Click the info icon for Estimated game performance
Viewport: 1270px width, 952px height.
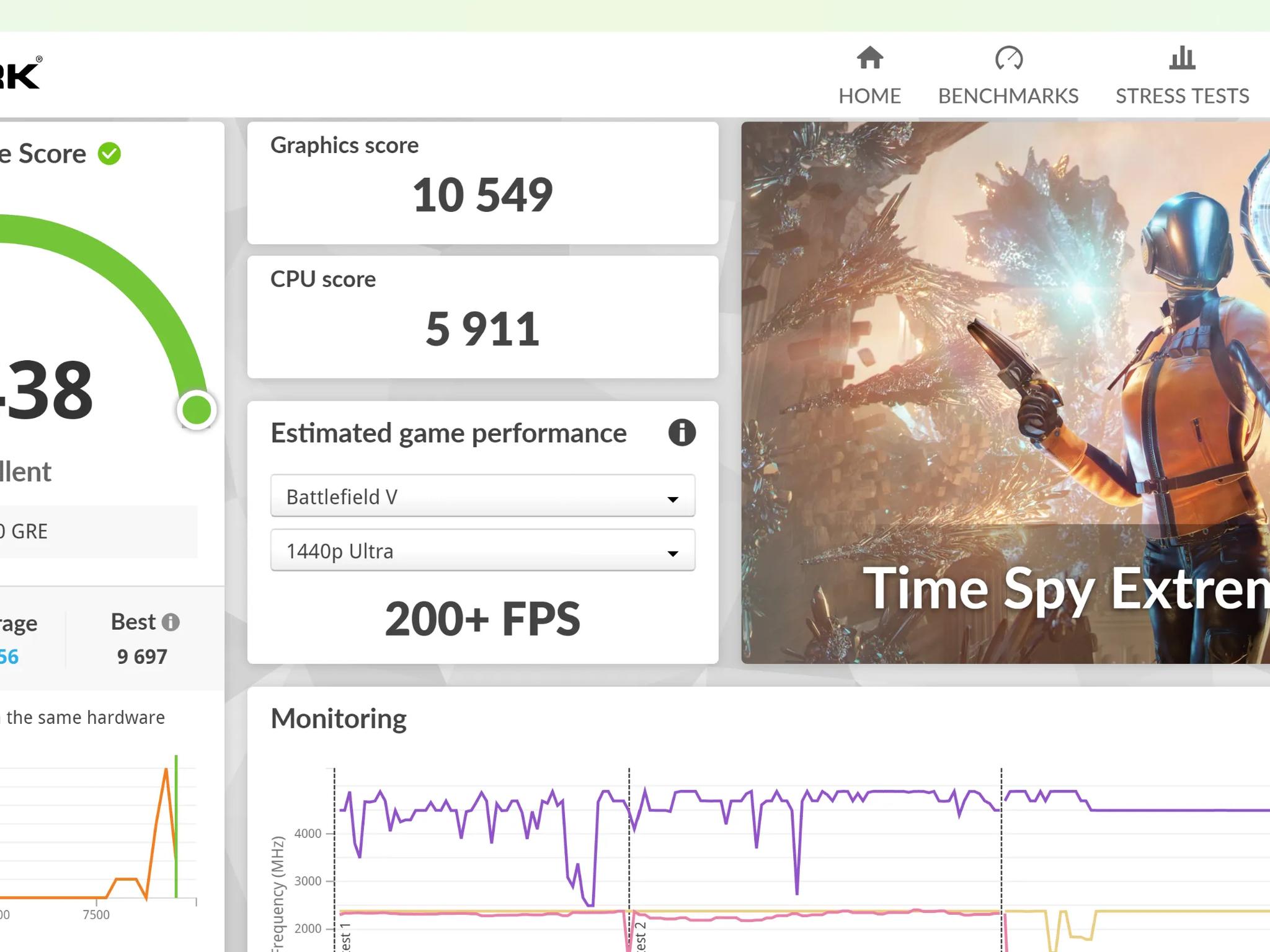(682, 433)
